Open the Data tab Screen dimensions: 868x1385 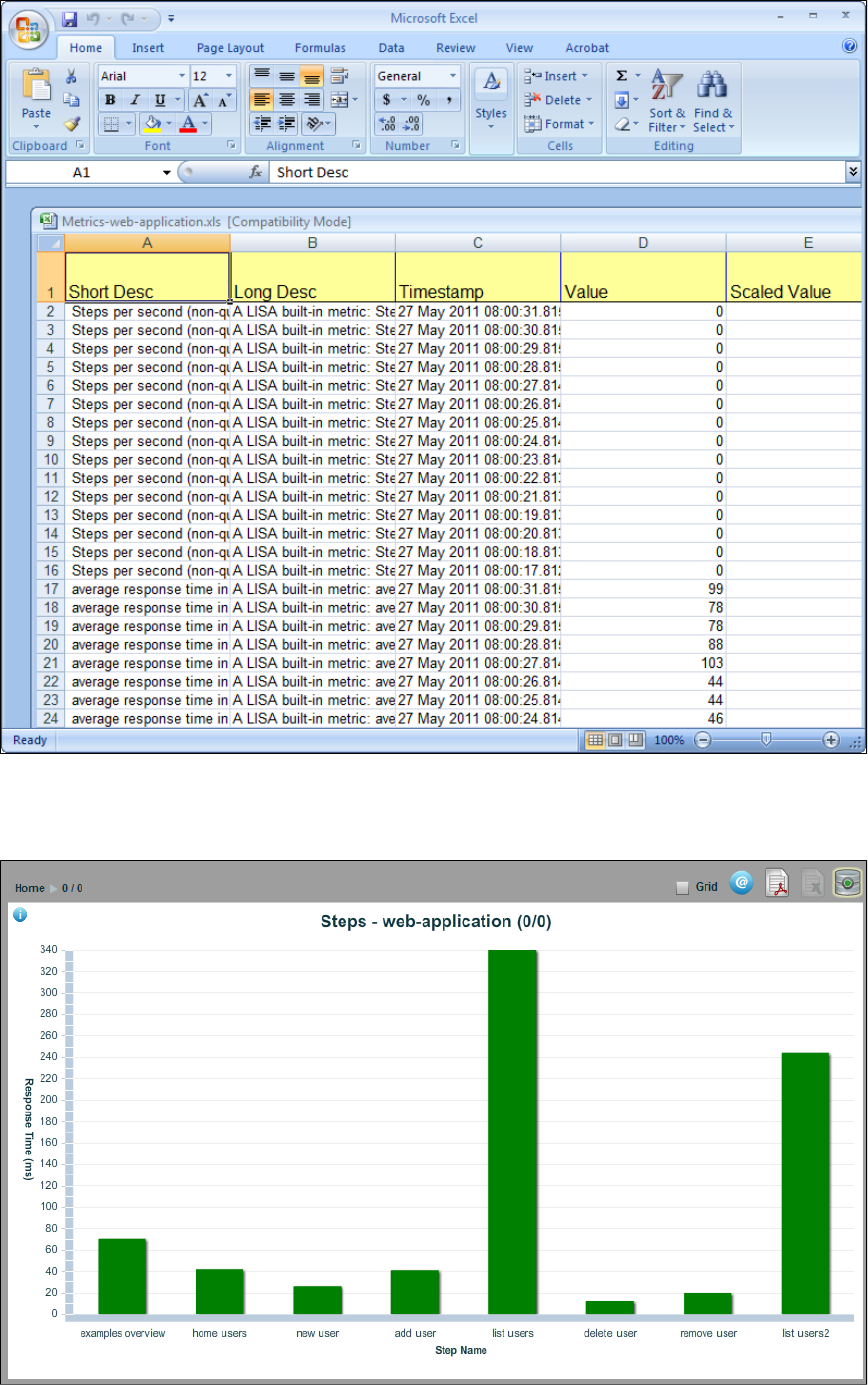[x=391, y=48]
